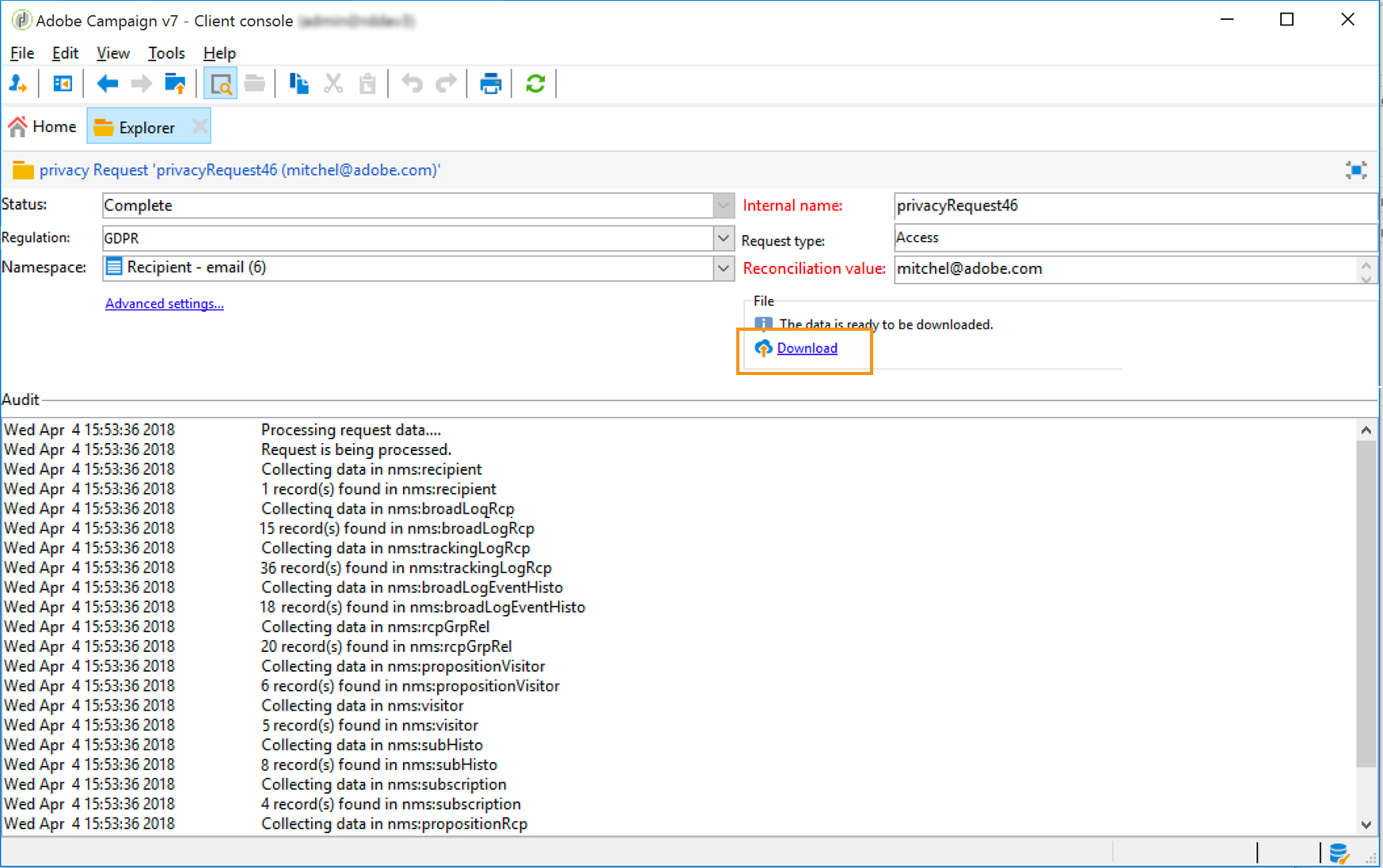Click the cloud download icon beside Download

pyautogui.click(x=763, y=348)
